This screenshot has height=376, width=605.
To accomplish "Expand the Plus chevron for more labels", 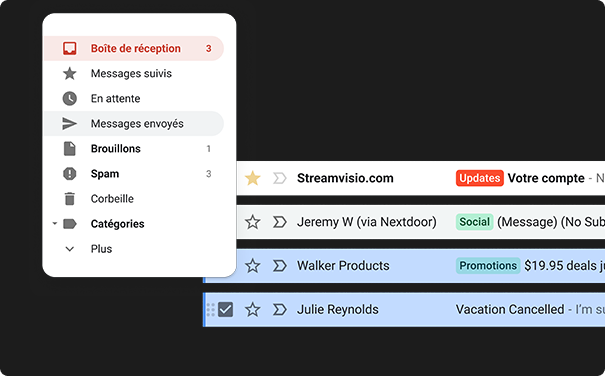I will coord(69,249).
